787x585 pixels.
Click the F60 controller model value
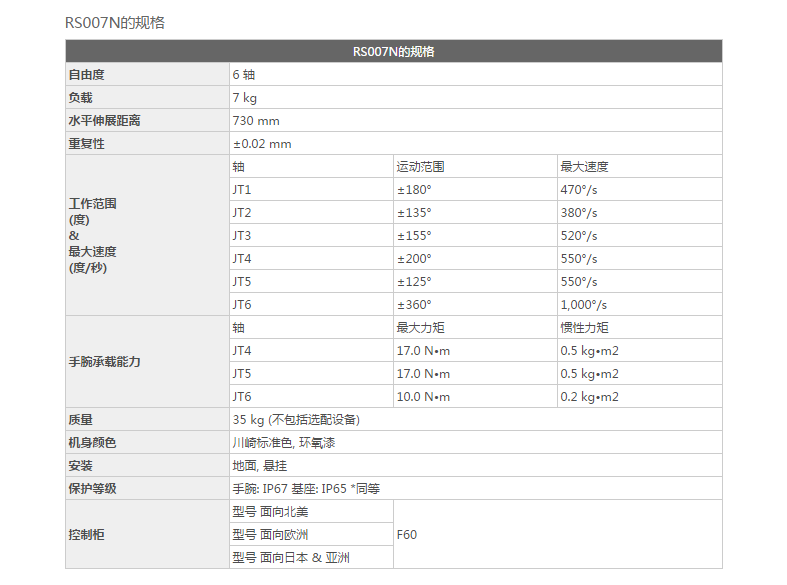(x=407, y=535)
